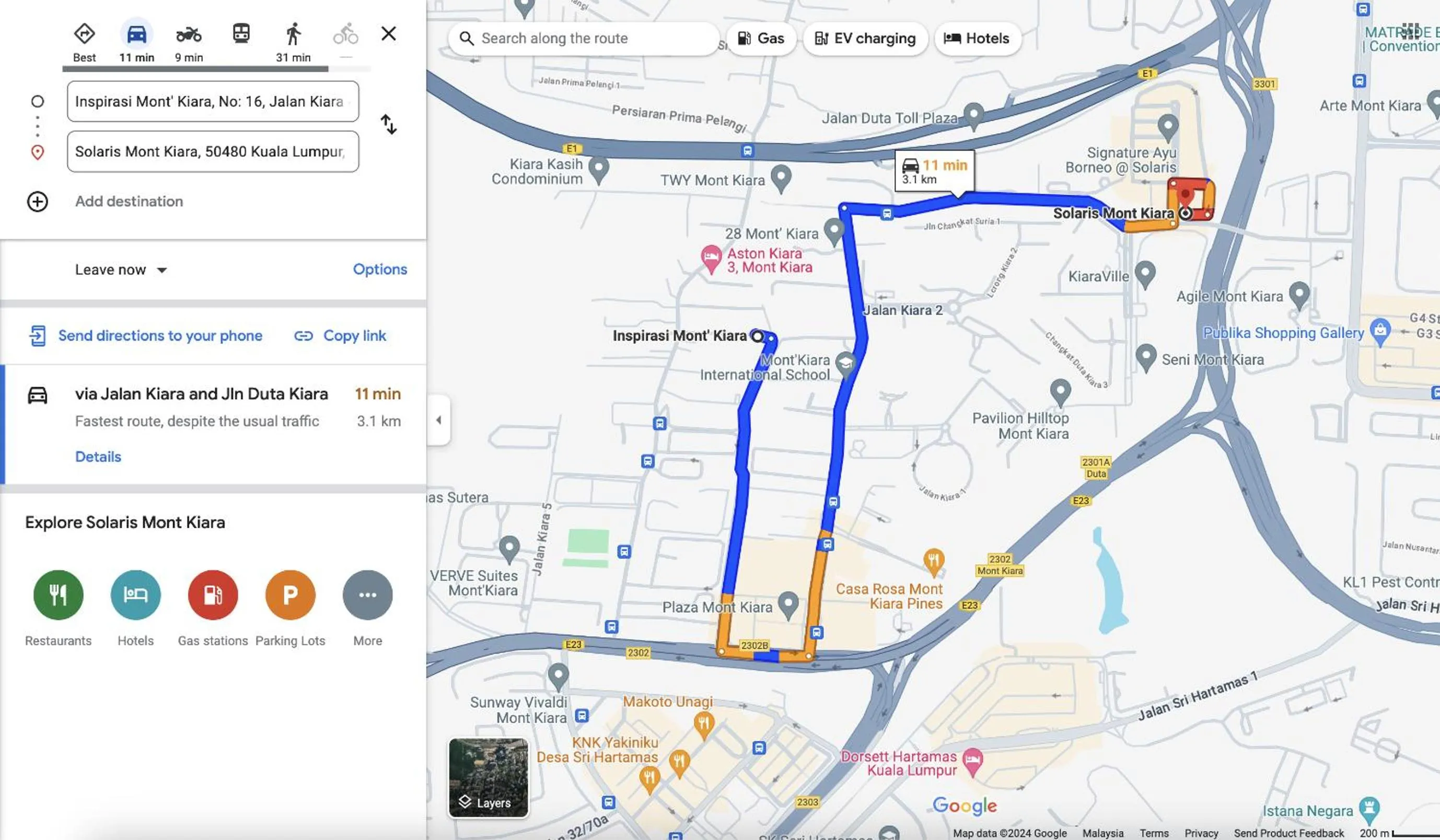Select the Driving travel mode icon

(136, 34)
